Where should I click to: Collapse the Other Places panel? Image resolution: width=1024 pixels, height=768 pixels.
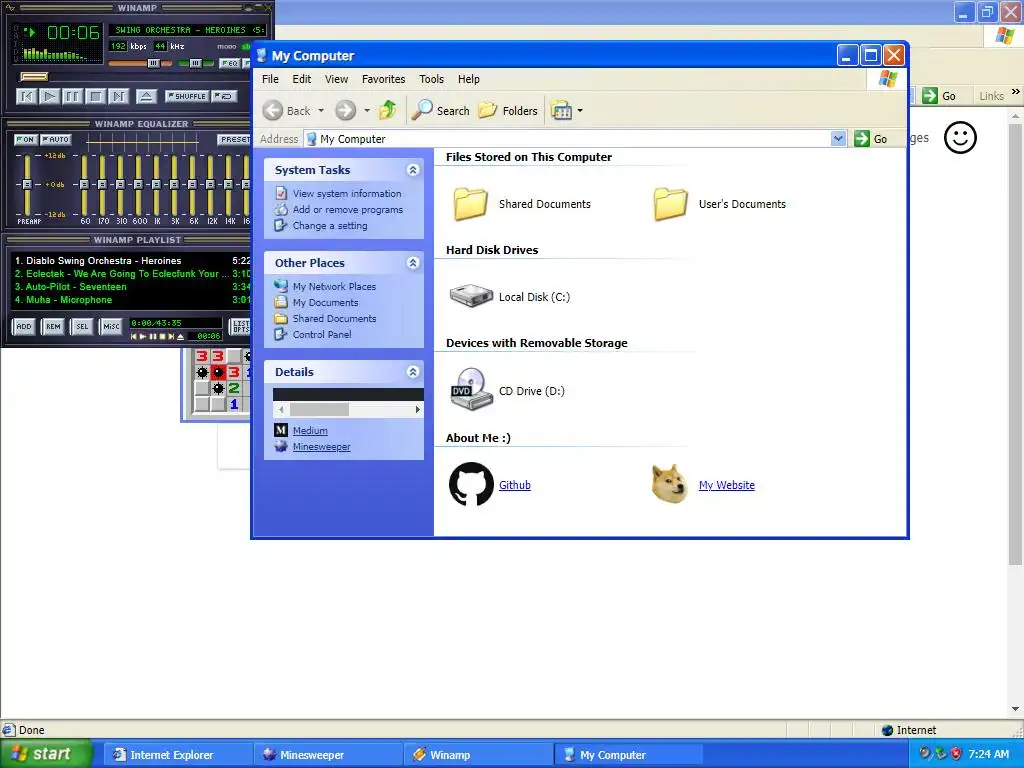pyautogui.click(x=413, y=263)
